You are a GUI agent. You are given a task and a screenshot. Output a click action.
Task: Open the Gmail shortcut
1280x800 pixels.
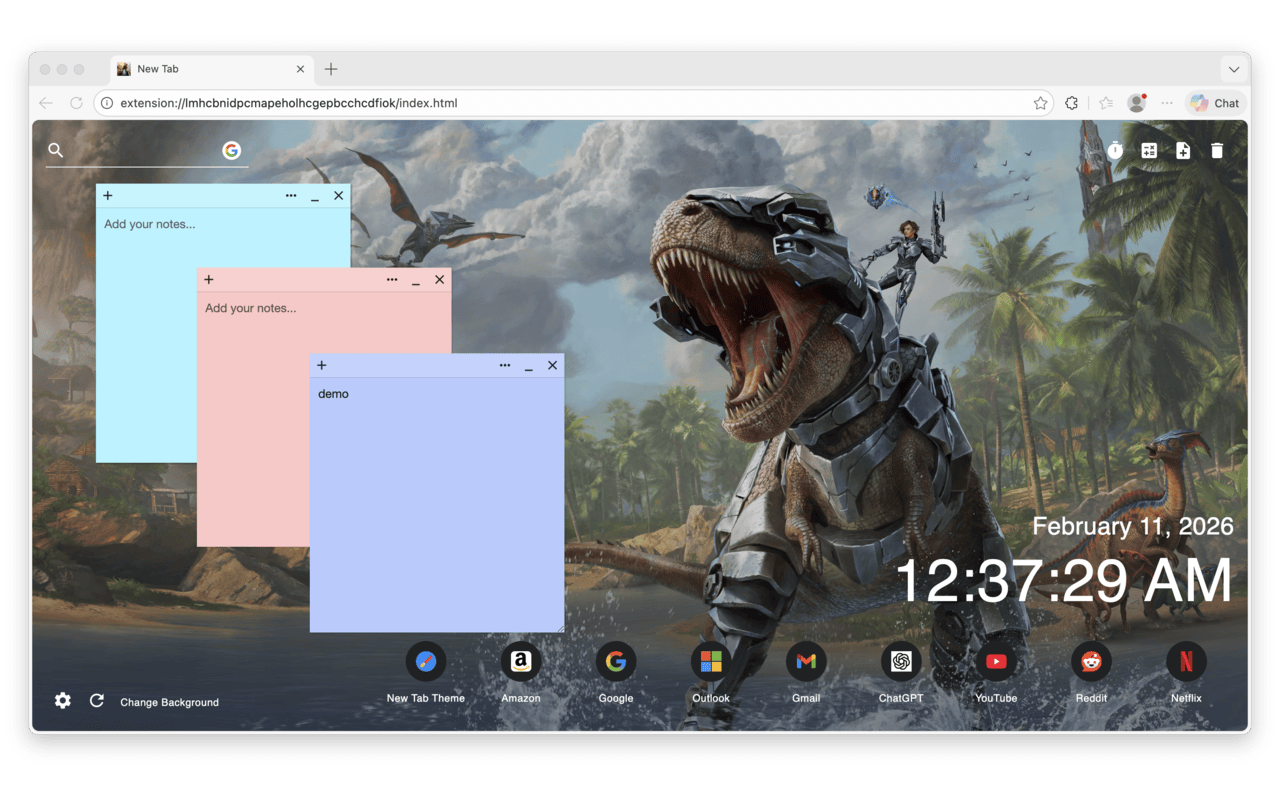coord(806,661)
